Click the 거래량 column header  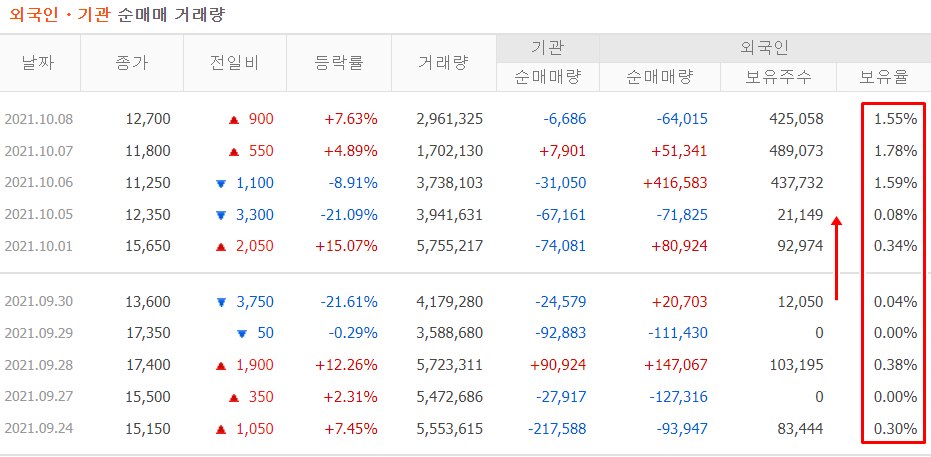443,62
